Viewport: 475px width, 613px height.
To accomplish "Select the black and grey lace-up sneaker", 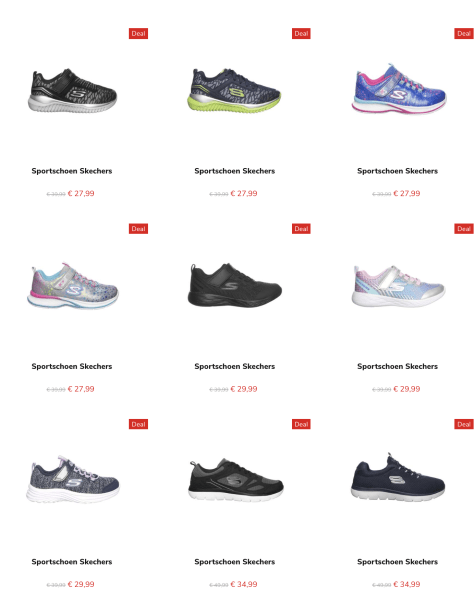I will tap(236, 480).
